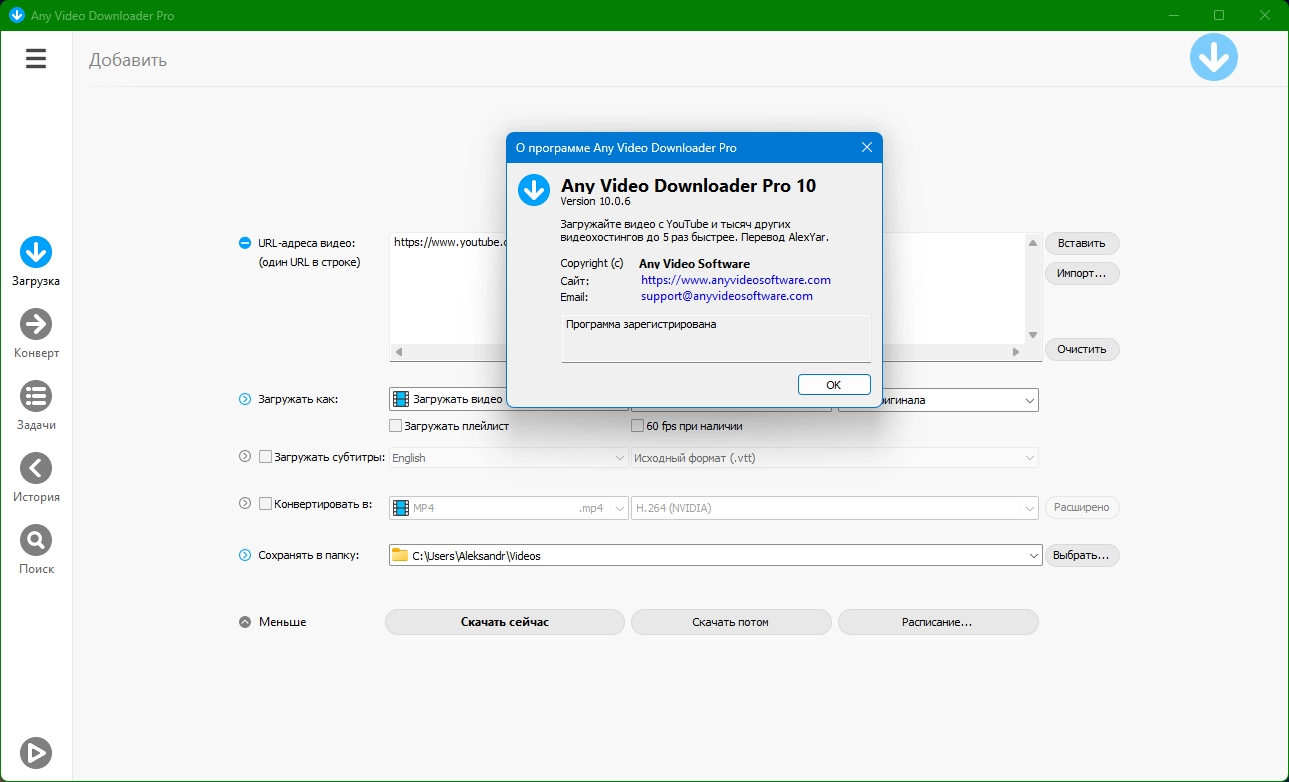The image size is (1289, 782).
Task: Click the Скачать сейчас button
Action: [505, 622]
